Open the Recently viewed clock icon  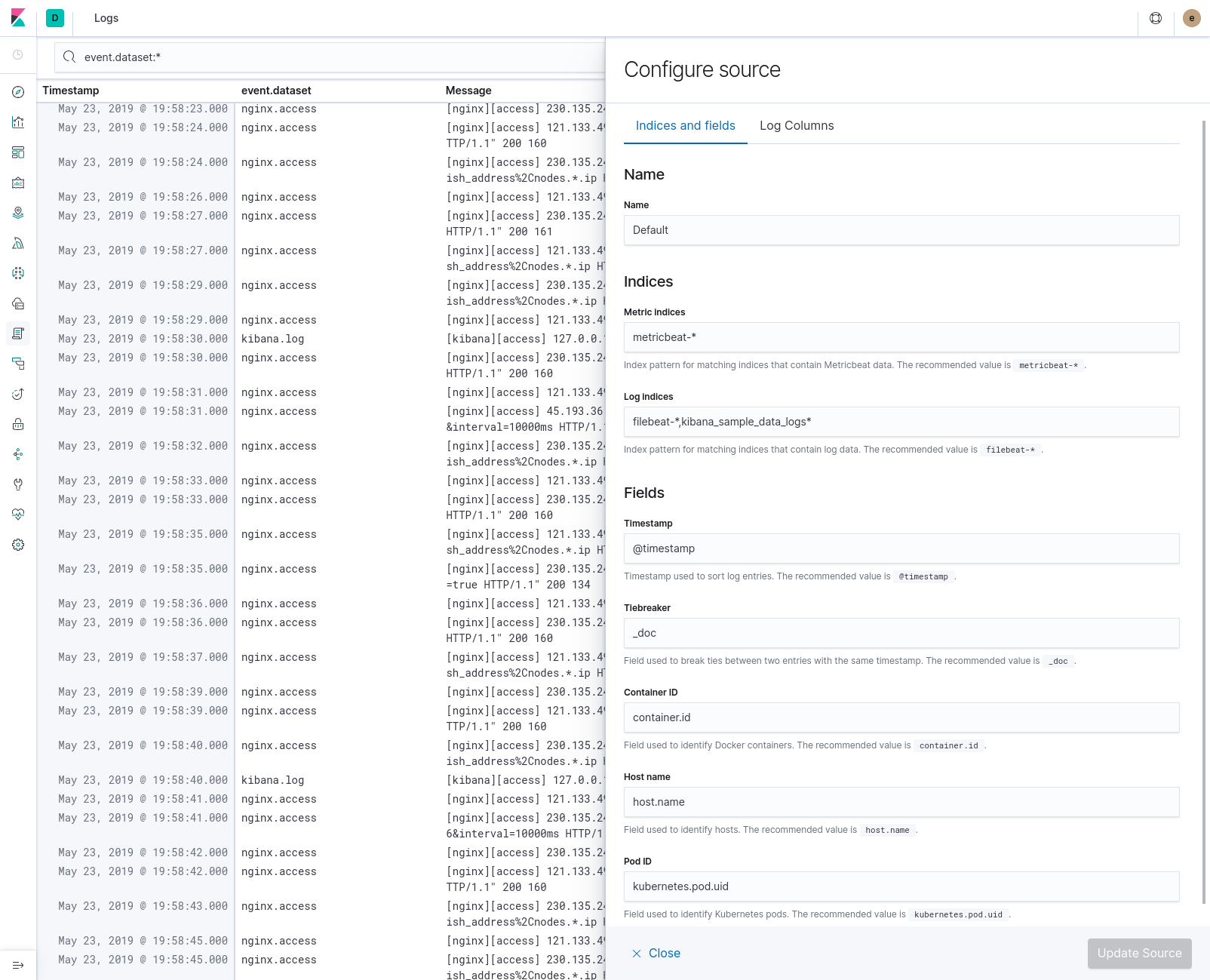pos(17,54)
